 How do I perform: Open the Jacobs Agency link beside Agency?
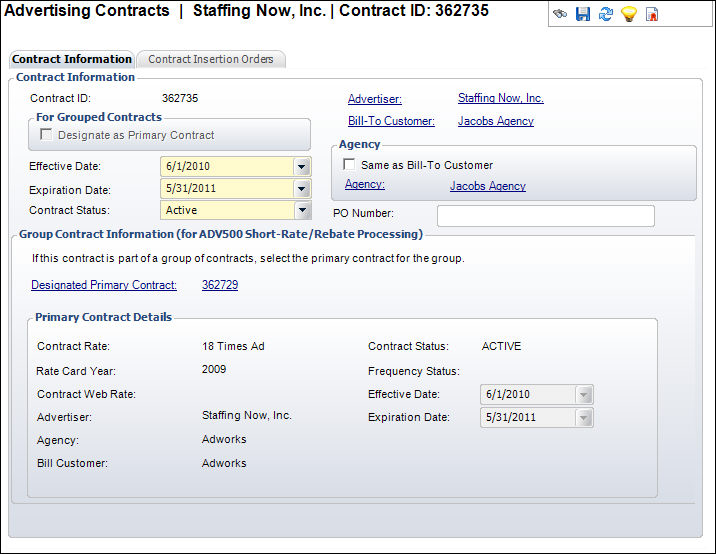[x=488, y=186]
